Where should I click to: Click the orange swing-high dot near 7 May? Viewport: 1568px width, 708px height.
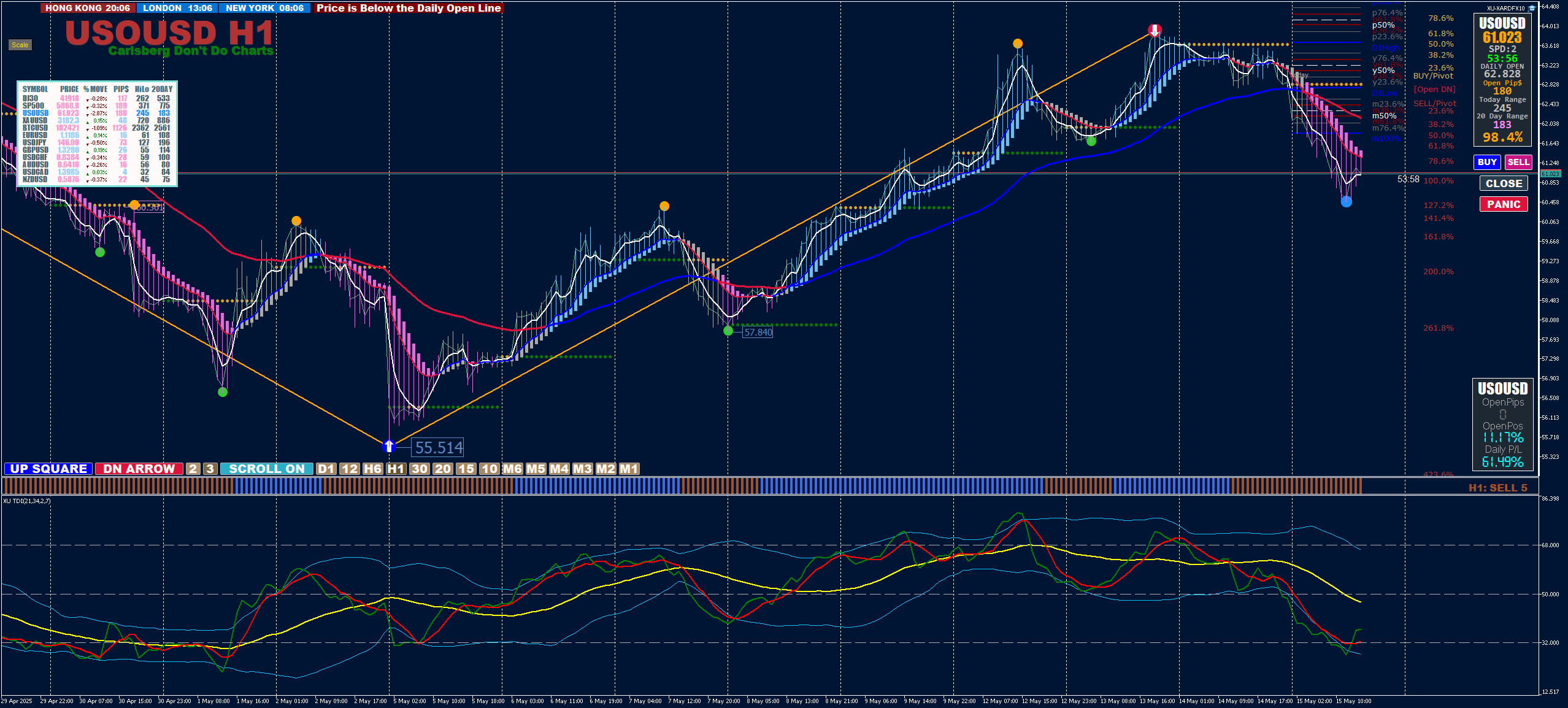(664, 206)
